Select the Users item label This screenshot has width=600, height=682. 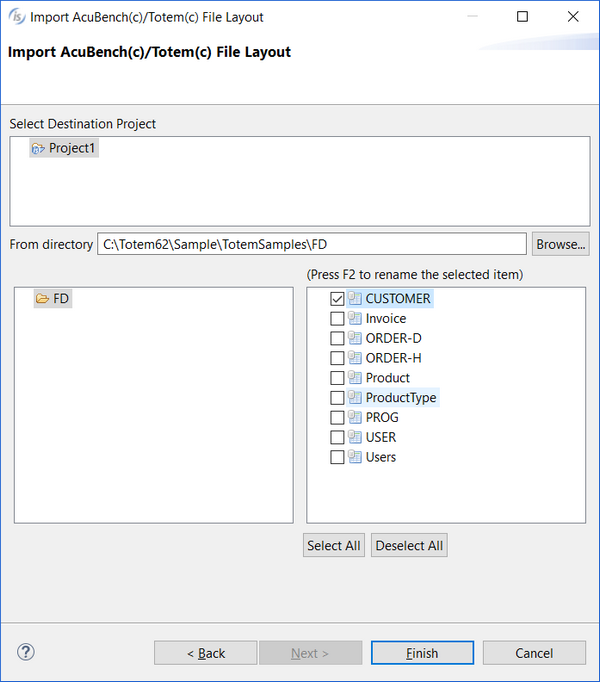point(381,457)
